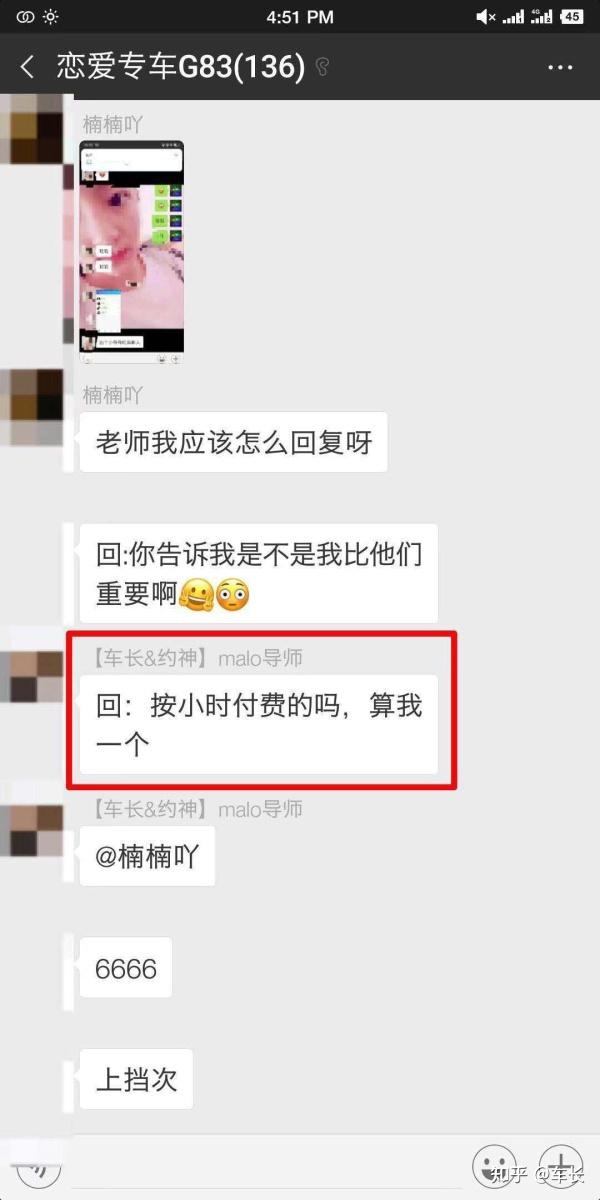Open the shared screenshot image from 楠楠吖
The image size is (600, 1200).
[132, 251]
